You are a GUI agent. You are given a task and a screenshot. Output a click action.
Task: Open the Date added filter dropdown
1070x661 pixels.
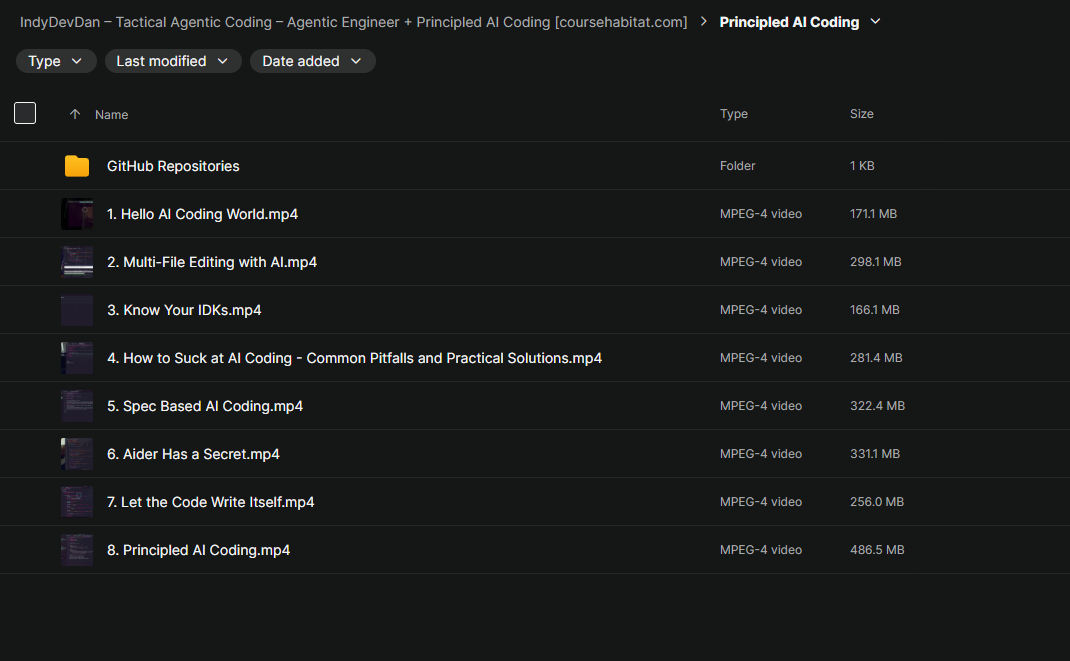(313, 61)
